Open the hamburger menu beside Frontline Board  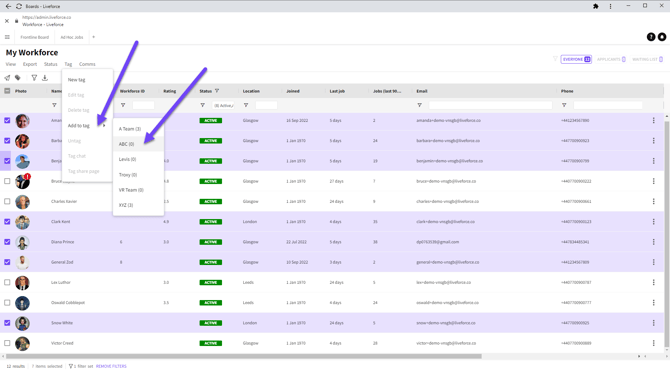point(7,37)
